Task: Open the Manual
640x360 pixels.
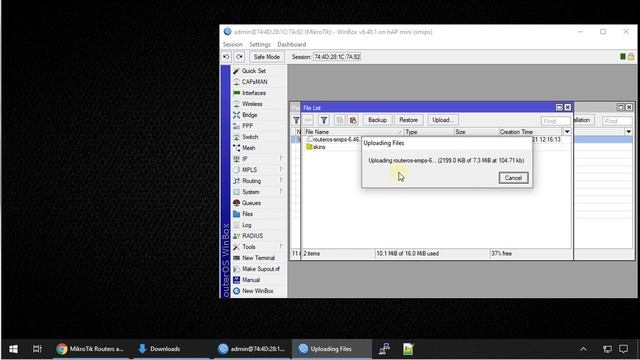Action: pos(251,280)
